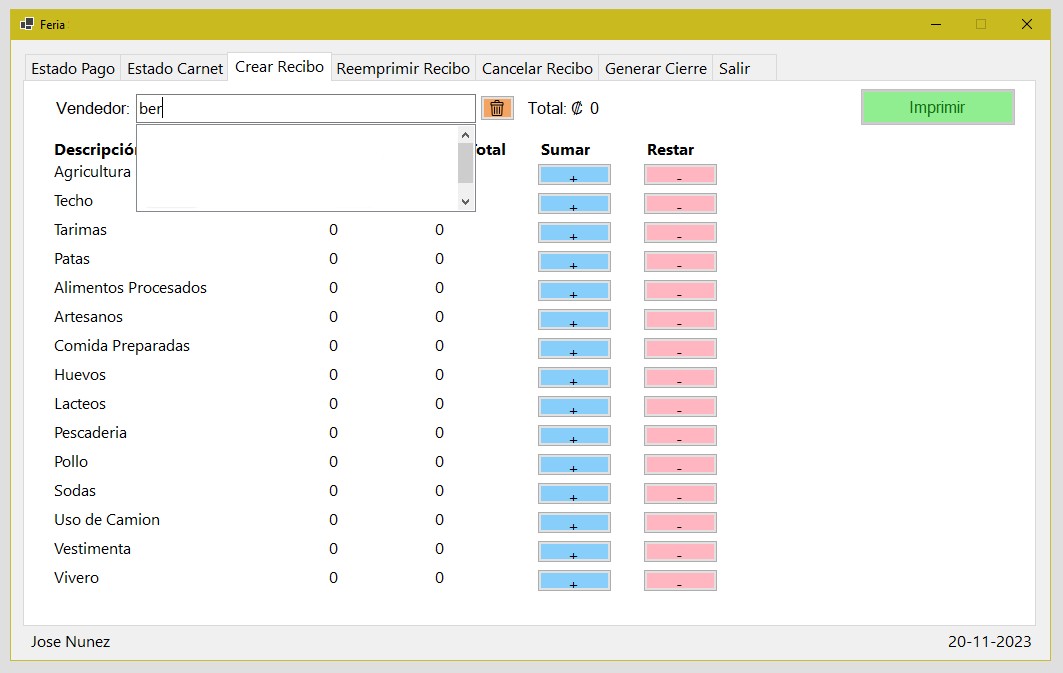Screen dimensions: 1063x673
Task: Open the Cancelar Recibo tab
Action: 537,68
